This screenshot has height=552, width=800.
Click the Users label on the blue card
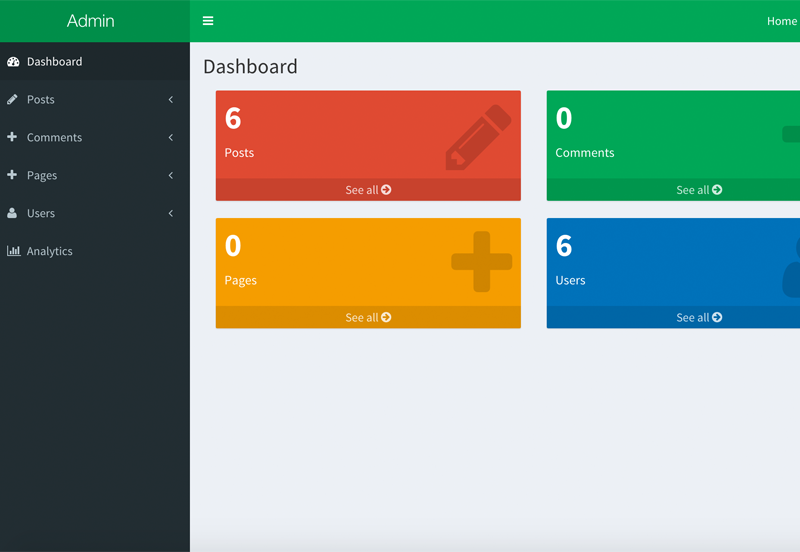(570, 280)
